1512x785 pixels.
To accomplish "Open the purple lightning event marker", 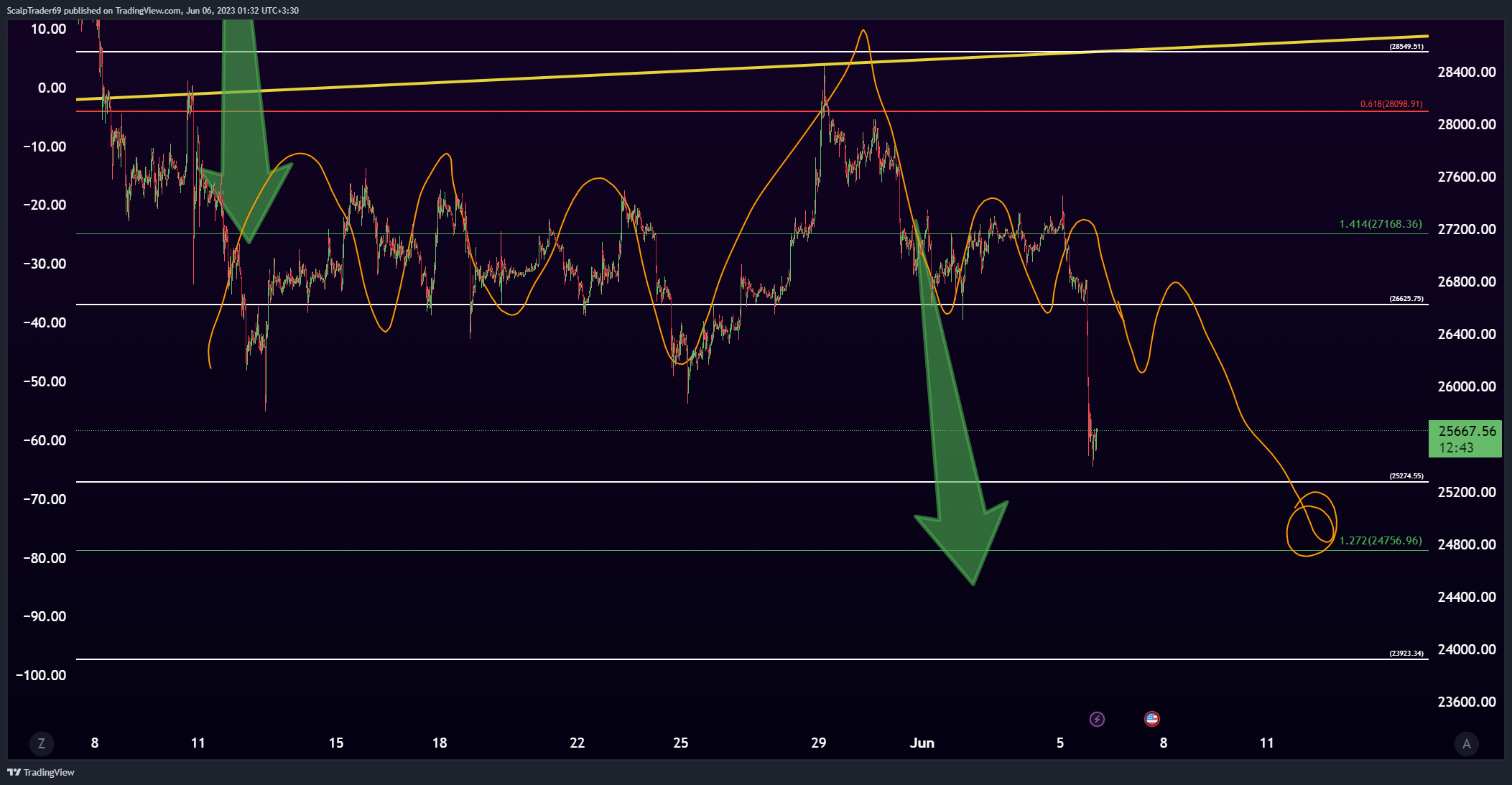I will coord(1097,719).
